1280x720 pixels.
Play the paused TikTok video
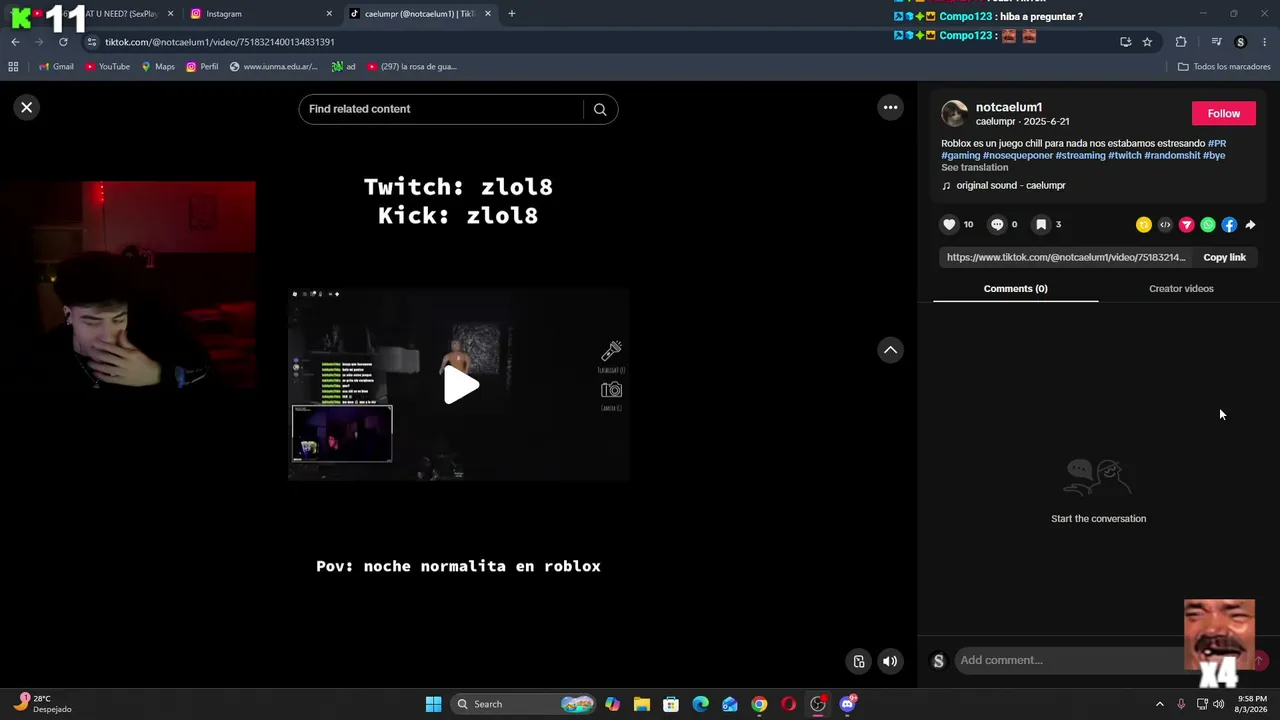460,385
